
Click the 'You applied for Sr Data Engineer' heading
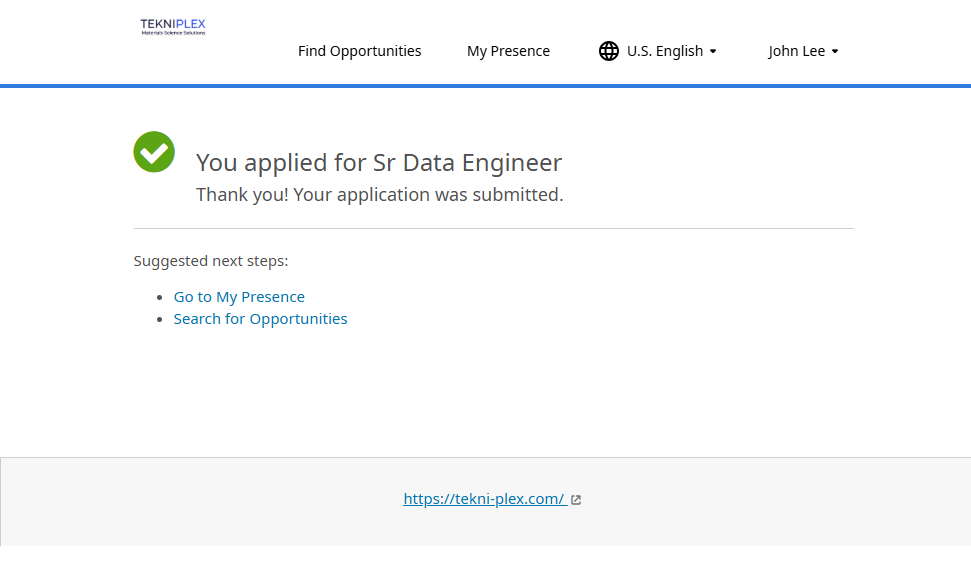click(379, 162)
